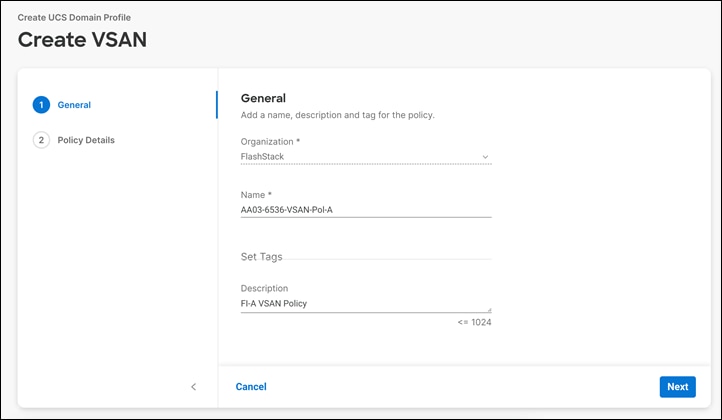
Task: Select step 1 circle for General
Action: (41, 105)
